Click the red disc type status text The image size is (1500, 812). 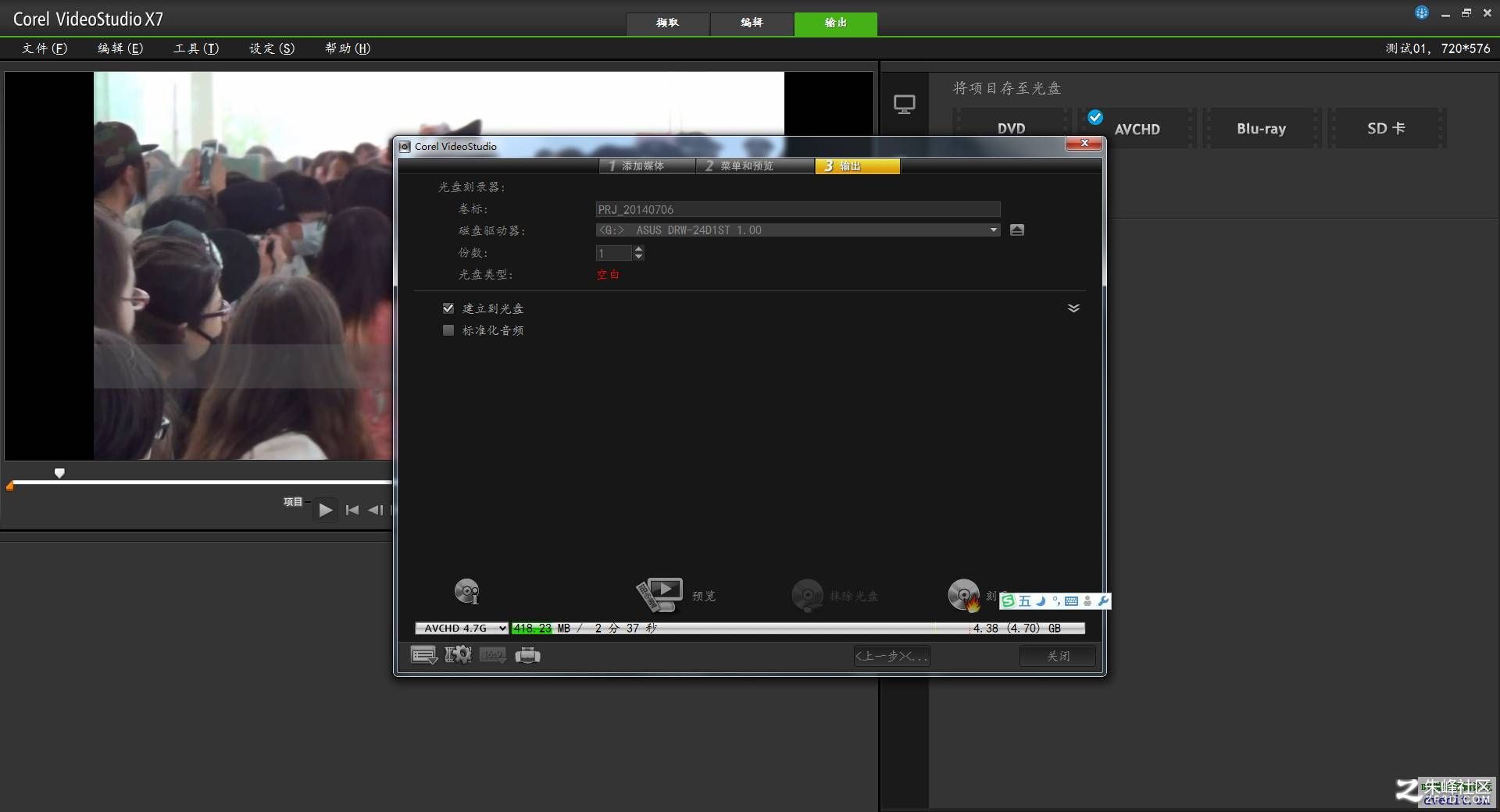pos(608,274)
